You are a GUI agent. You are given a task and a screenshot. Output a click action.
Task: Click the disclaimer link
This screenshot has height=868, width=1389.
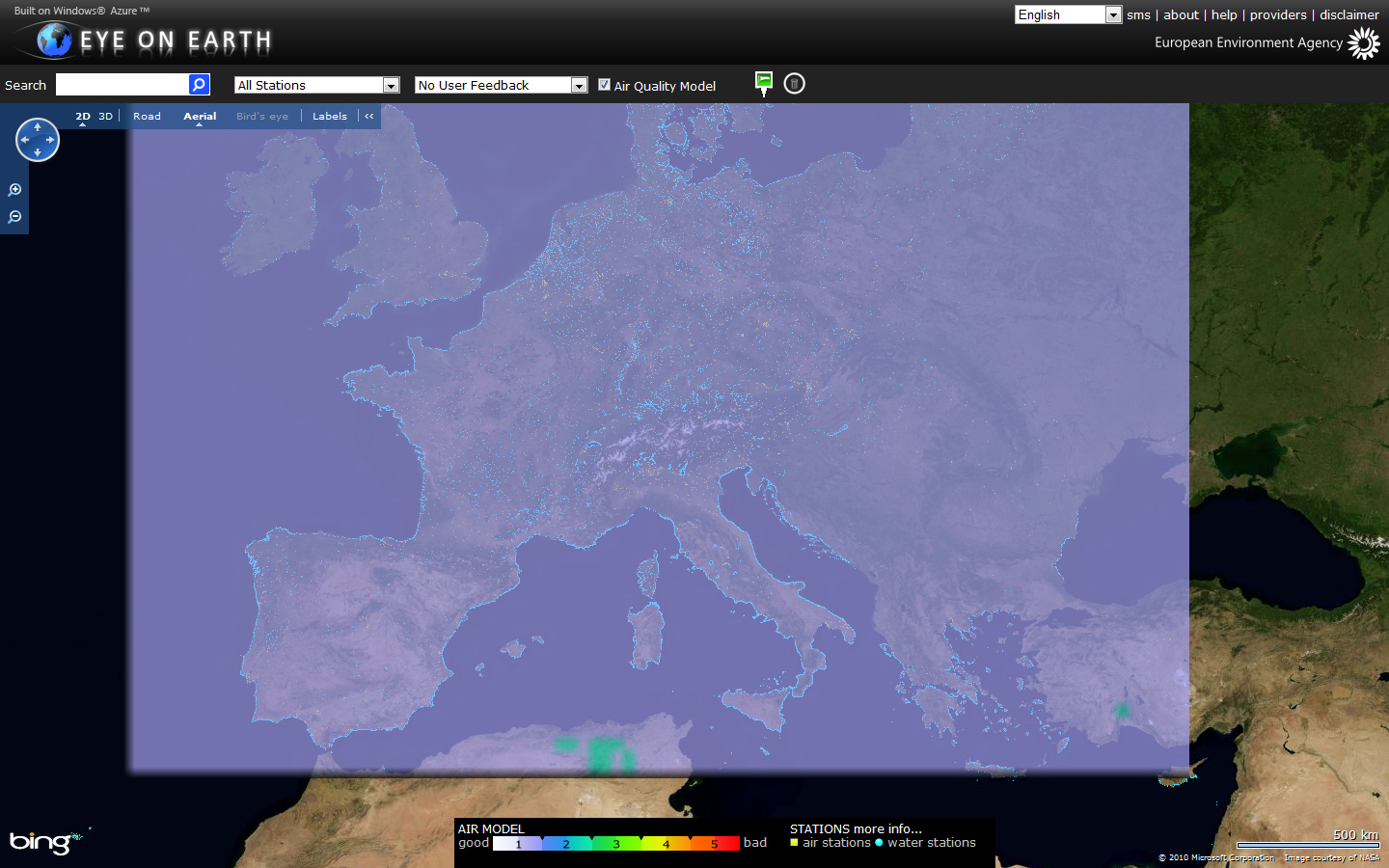pyautogui.click(x=1348, y=14)
